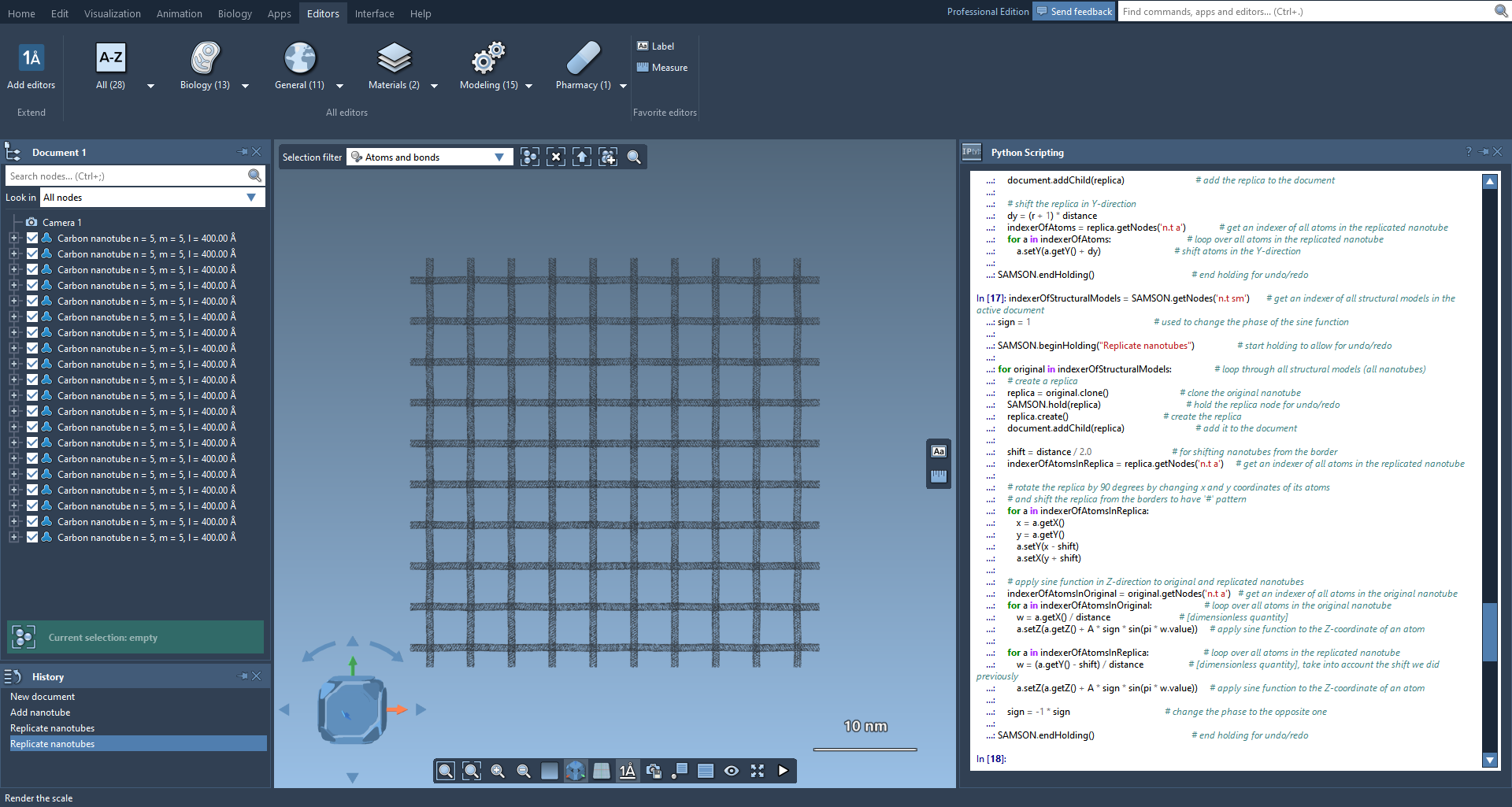Click the fullscreen arrows icon
This screenshot has width=1512, height=807.
(758, 771)
